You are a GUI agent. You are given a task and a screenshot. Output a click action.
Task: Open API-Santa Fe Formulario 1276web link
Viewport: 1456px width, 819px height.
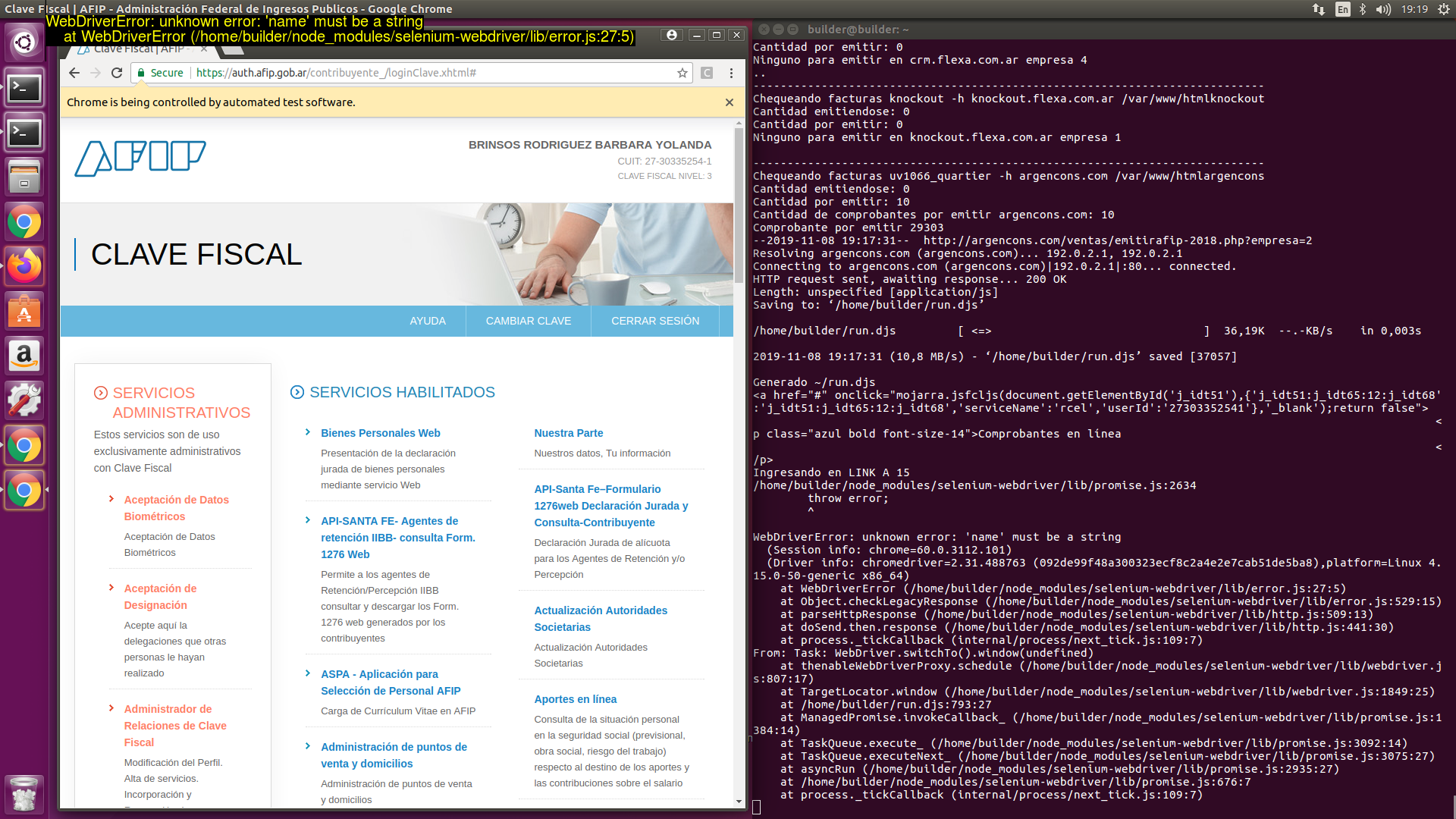tap(610, 506)
